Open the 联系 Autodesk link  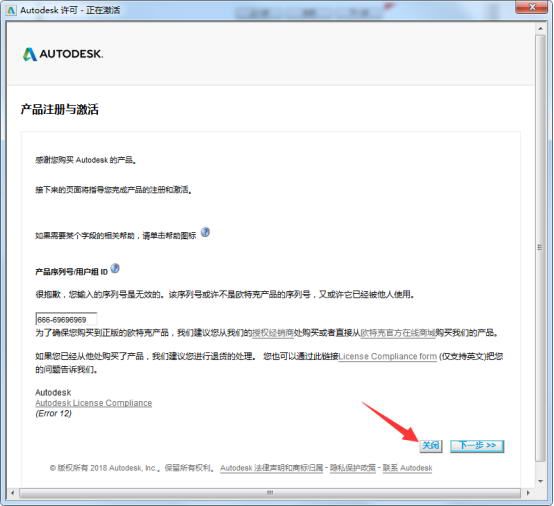click(407, 468)
